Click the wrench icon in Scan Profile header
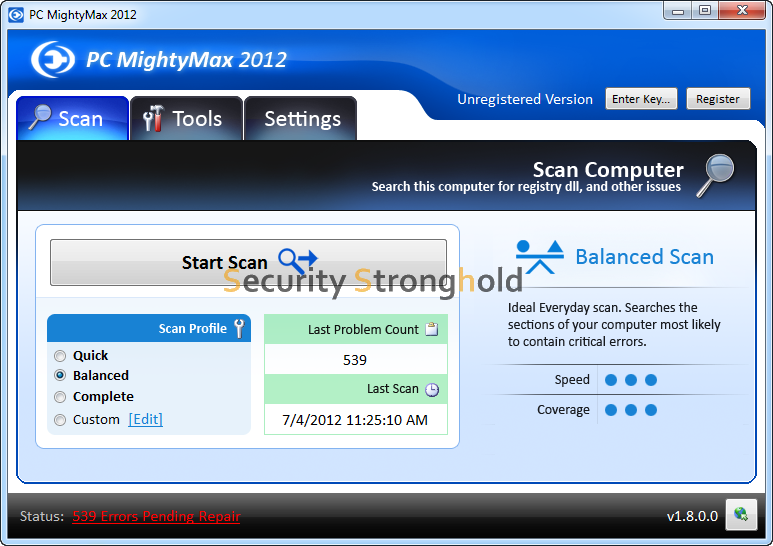773x546 pixels. click(x=239, y=329)
